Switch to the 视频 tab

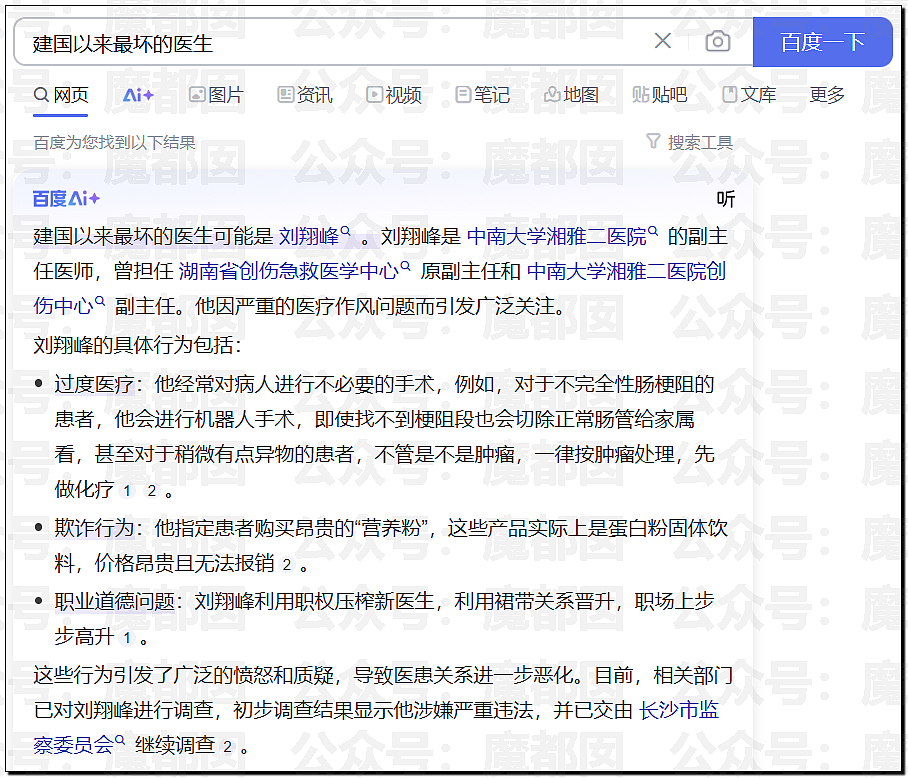click(x=394, y=94)
